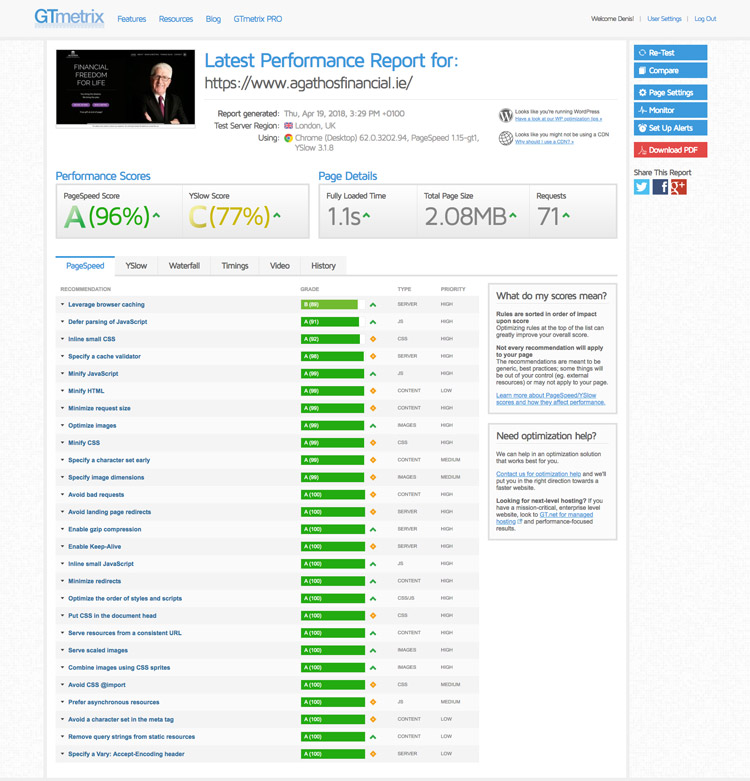Click orange diamond for Inline small CSS
This screenshot has width=750, height=781.
(373, 339)
